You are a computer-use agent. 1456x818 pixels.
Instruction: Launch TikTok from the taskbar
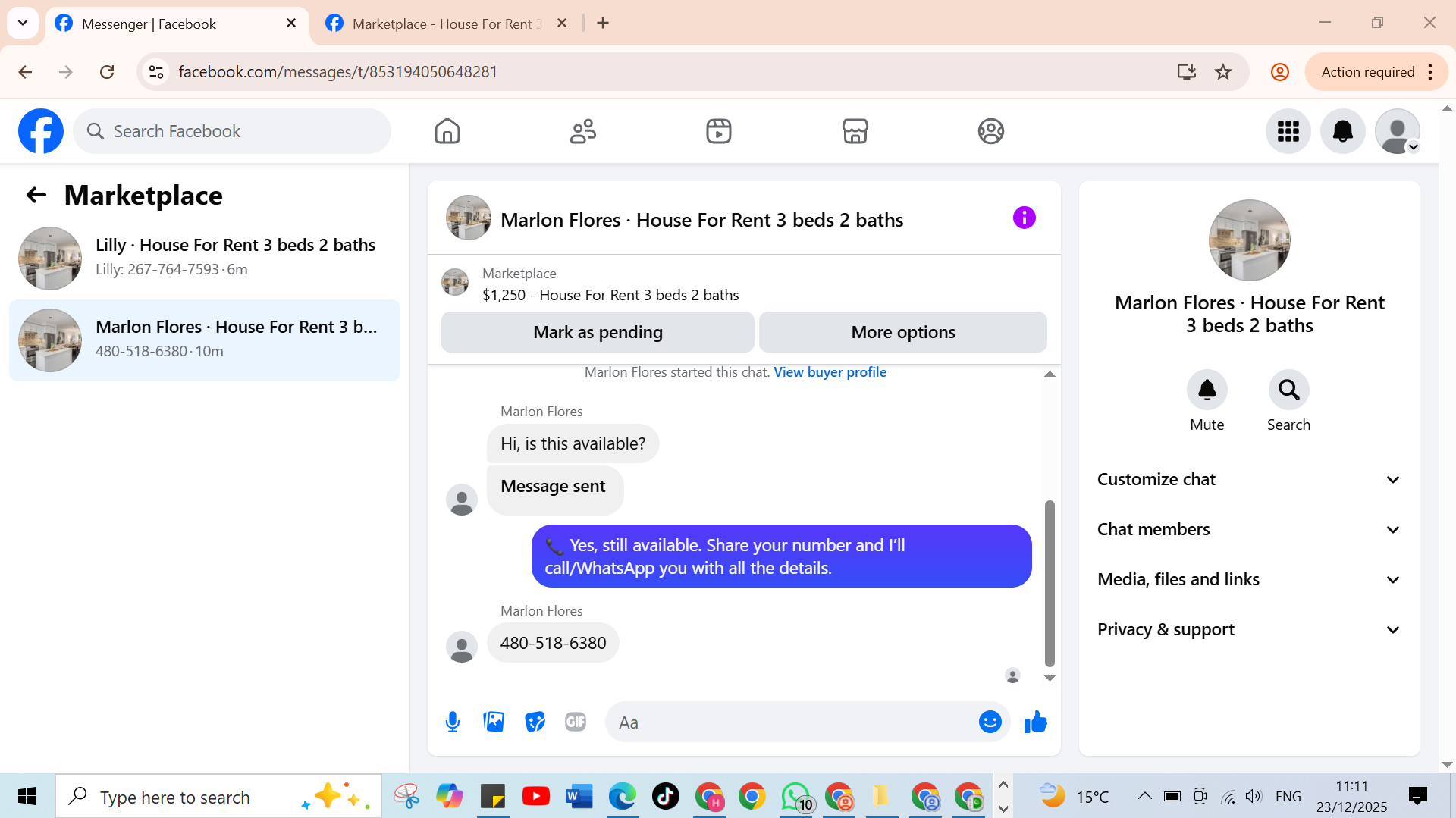666,797
